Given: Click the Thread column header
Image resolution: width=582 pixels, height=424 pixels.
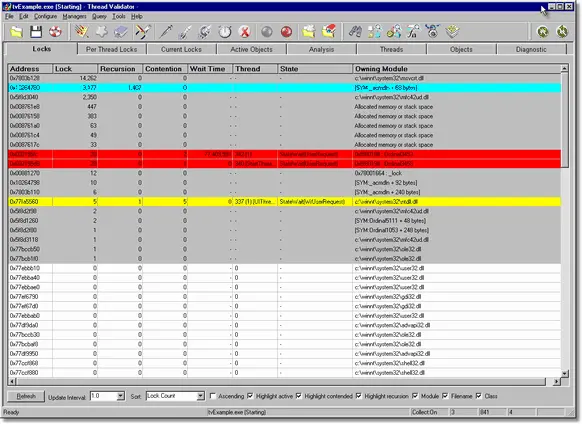Looking at the screenshot, I should pyautogui.click(x=255, y=69).
